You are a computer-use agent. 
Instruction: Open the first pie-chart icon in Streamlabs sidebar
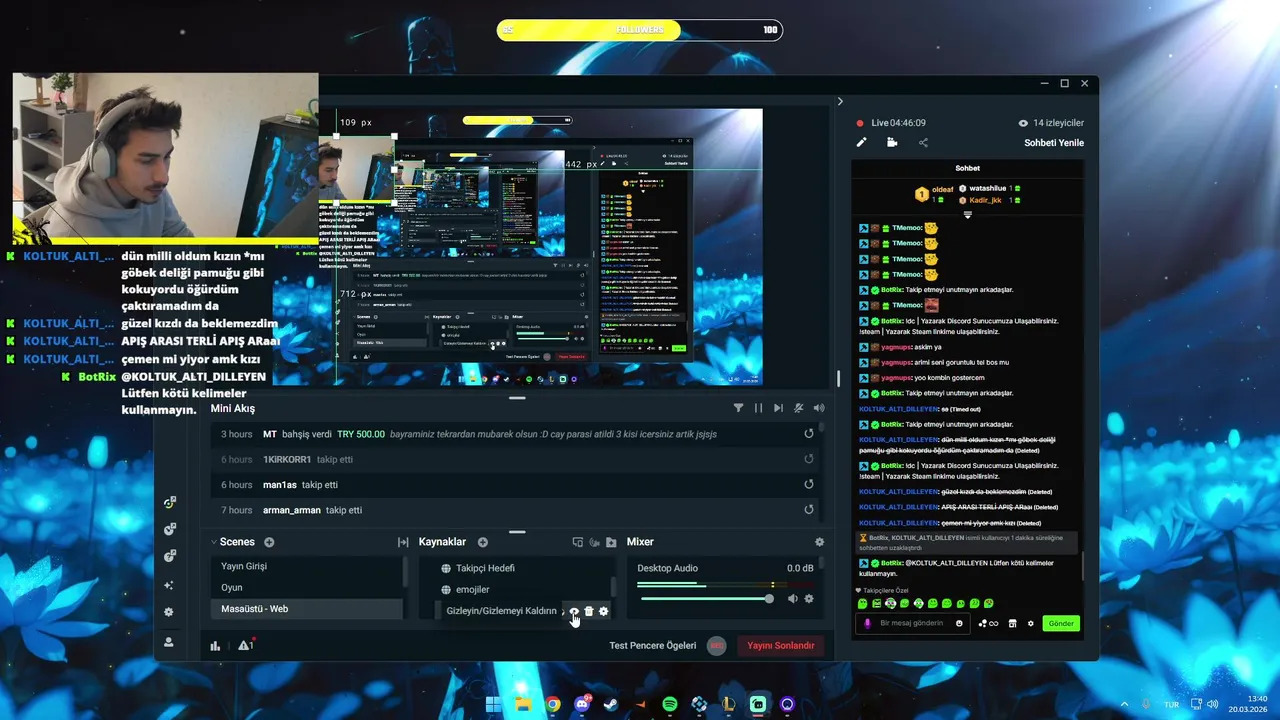(x=169, y=503)
